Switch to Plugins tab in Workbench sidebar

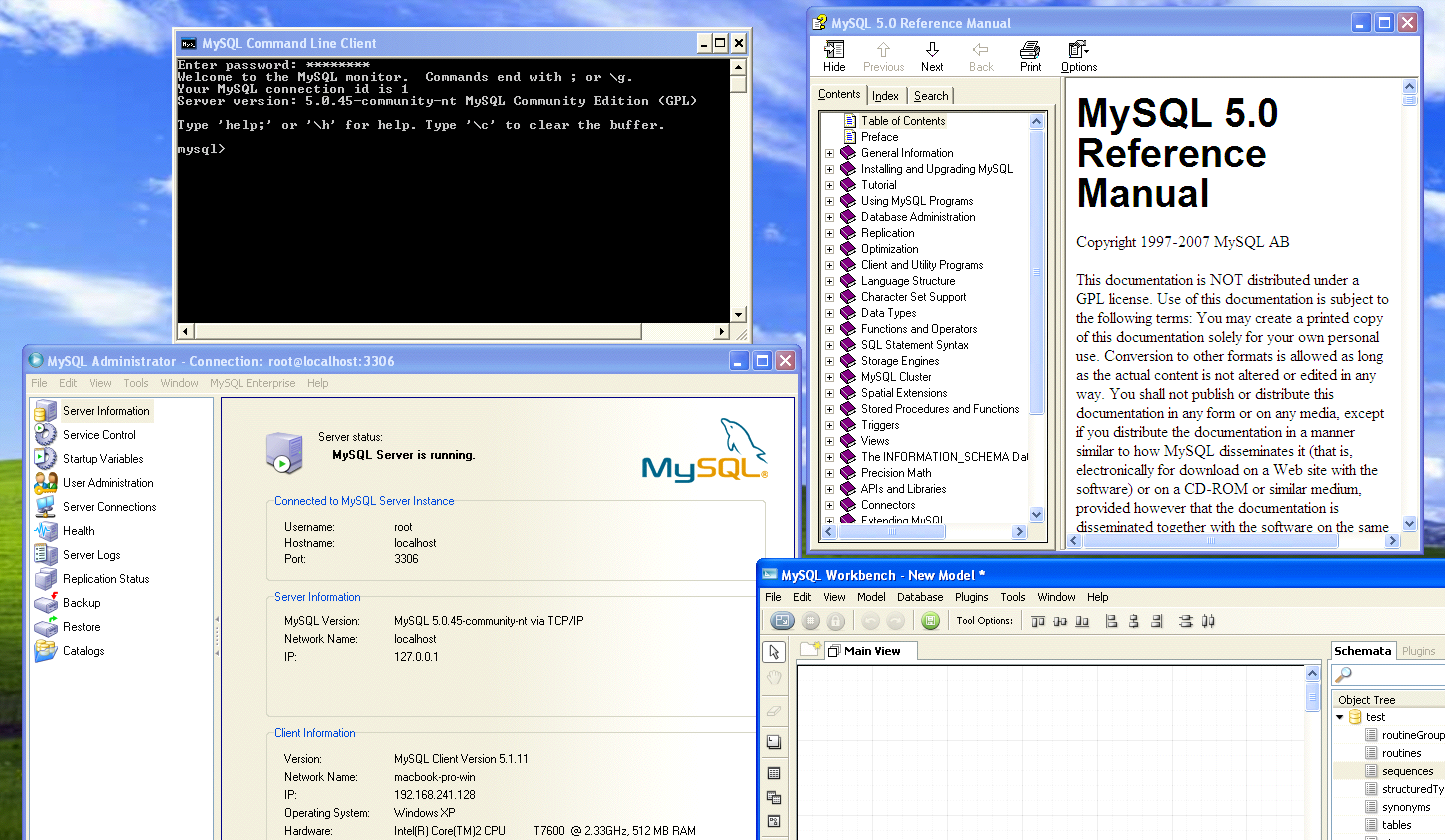tap(1418, 651)
